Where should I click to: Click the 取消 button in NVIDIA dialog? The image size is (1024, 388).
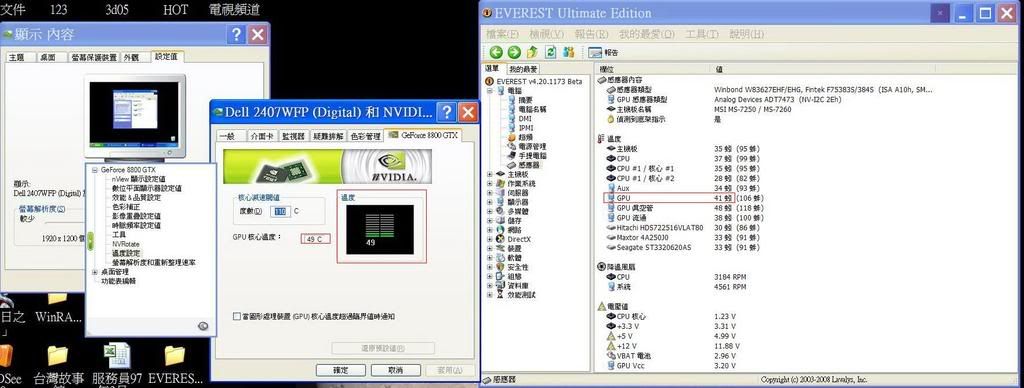(396, 370)
